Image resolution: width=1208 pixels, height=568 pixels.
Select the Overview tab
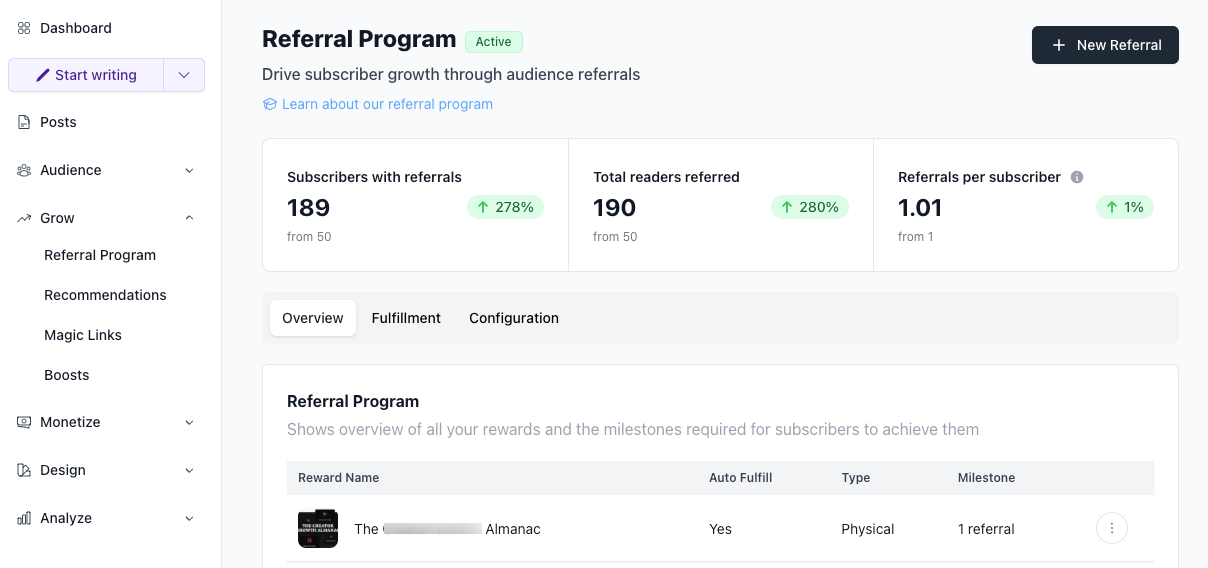point(313,318)
